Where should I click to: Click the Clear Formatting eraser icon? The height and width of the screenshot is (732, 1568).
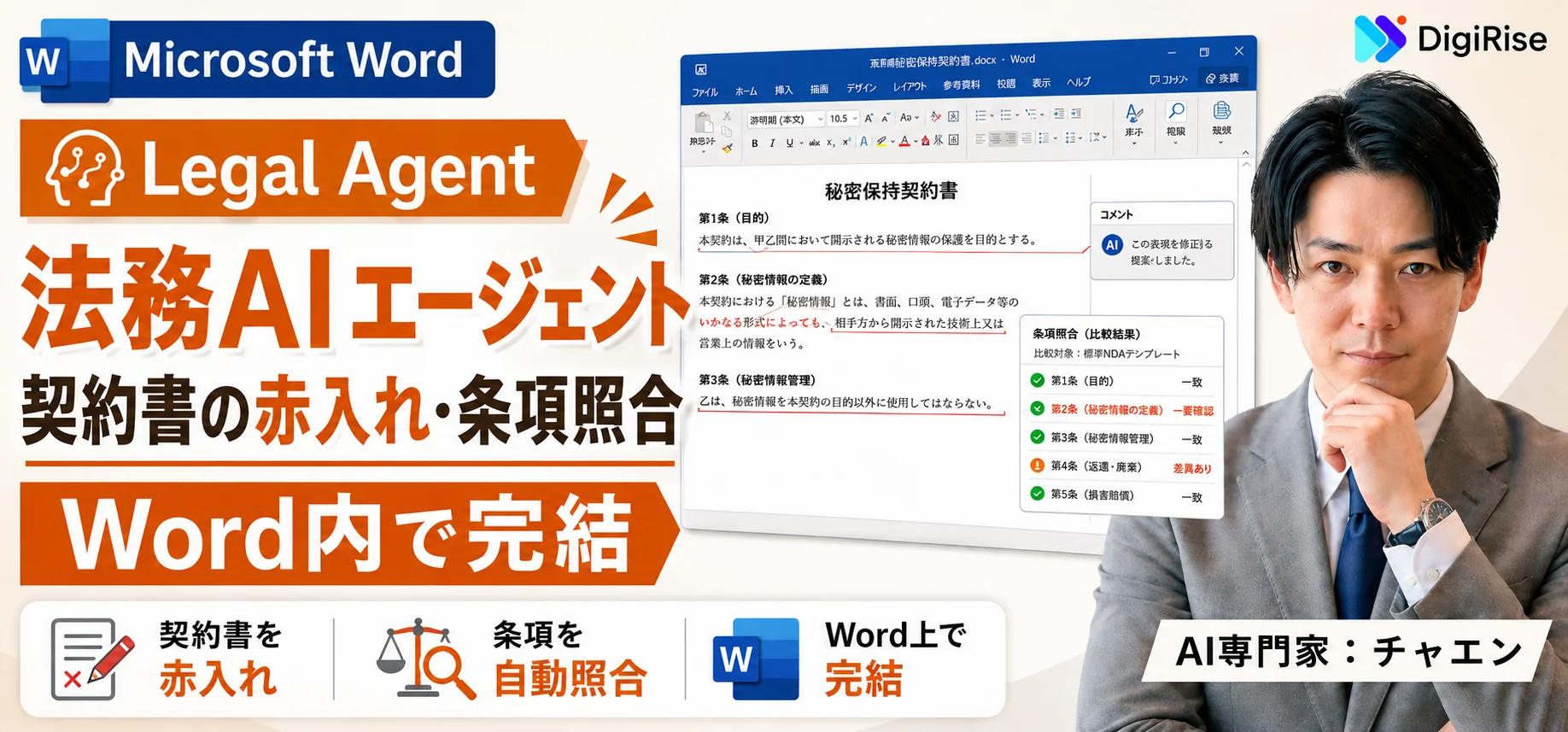935,117
